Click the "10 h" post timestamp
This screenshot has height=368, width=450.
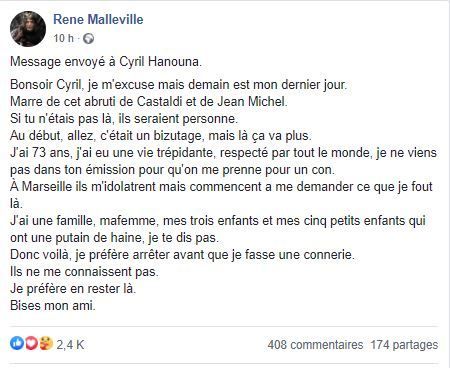(63, 38)
